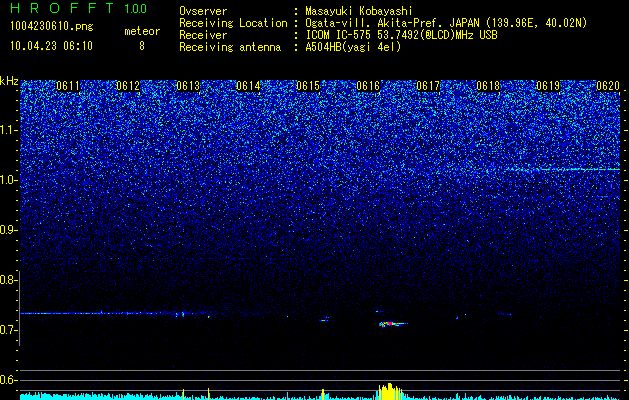Click the 1.0 kHz axis label
629x400 pixels.
tap(7, 180)
